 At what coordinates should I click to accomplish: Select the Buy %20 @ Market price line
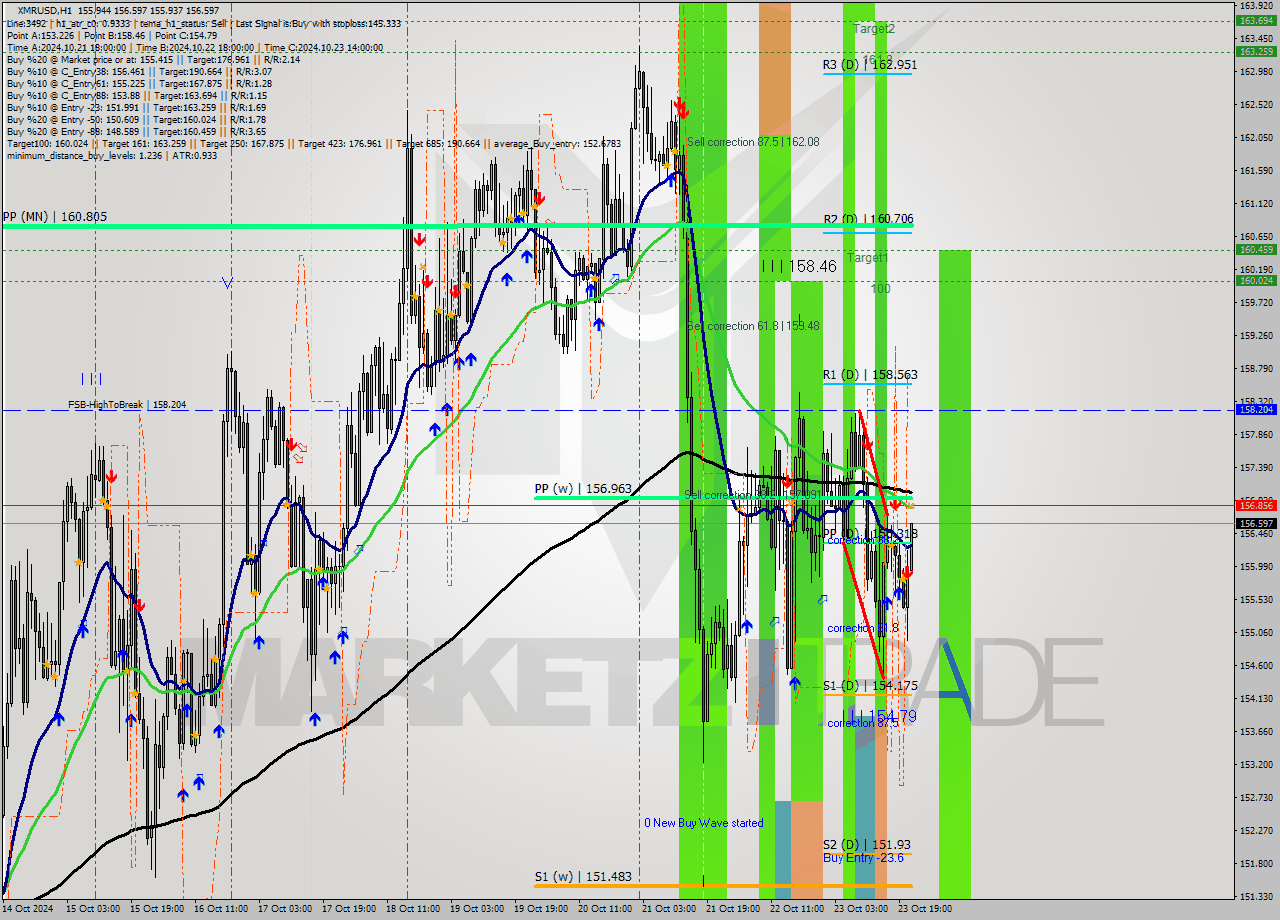152,59
